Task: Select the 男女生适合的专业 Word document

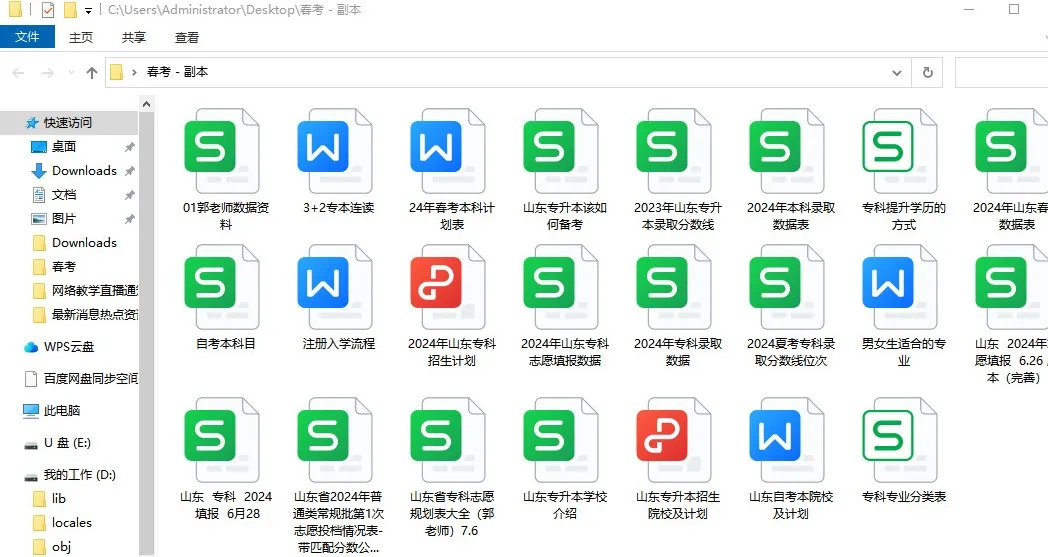Action: [x=900, y=287]
